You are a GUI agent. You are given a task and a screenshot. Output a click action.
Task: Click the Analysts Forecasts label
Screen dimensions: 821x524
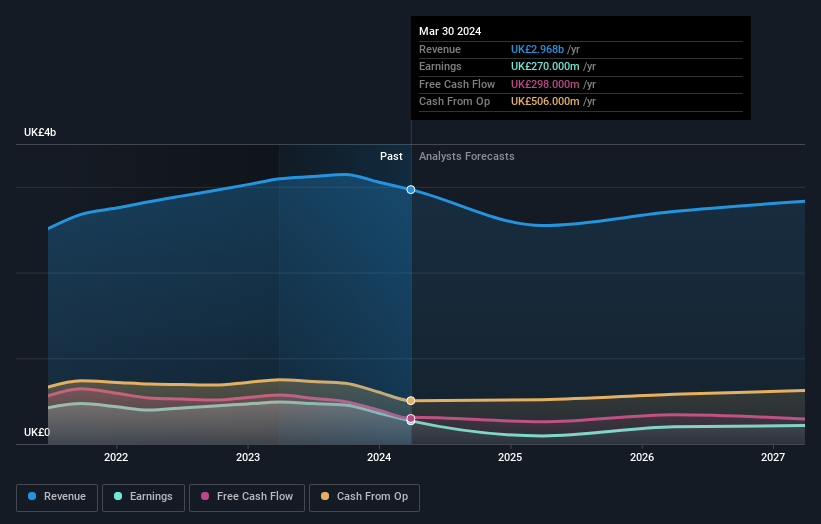coord(467,157)
